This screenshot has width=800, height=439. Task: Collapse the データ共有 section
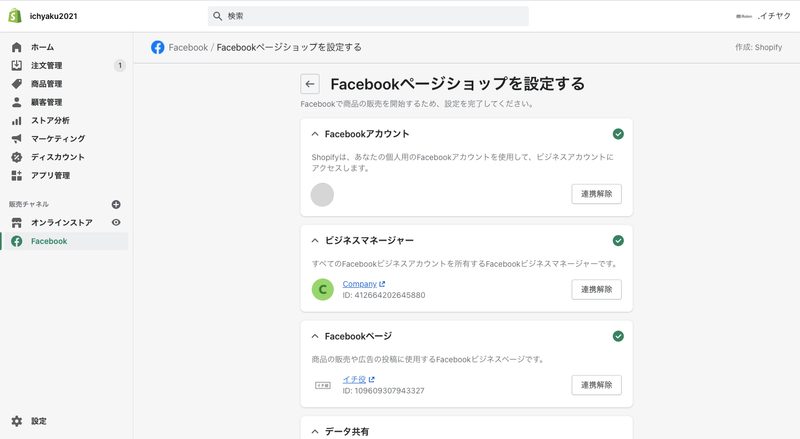pyautogui.click(x=315, y=431)
